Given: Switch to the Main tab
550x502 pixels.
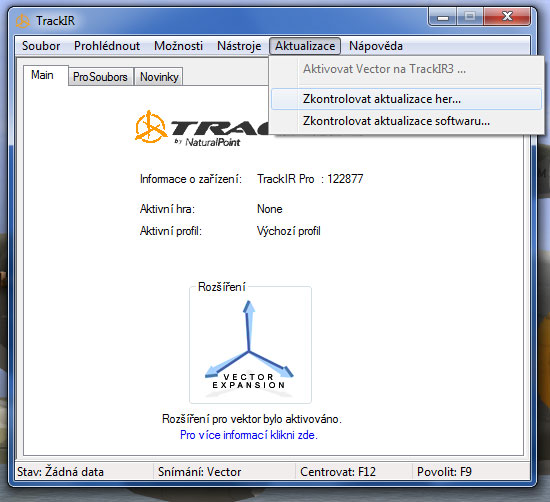Looking at the screenshot, I should (45, 75).
